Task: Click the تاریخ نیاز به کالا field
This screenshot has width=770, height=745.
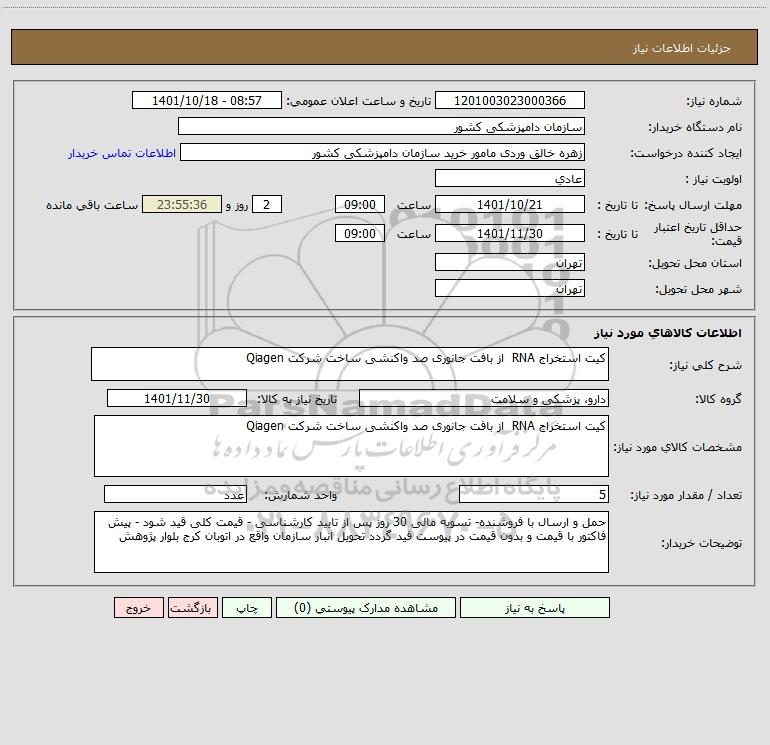Action: 177,398
